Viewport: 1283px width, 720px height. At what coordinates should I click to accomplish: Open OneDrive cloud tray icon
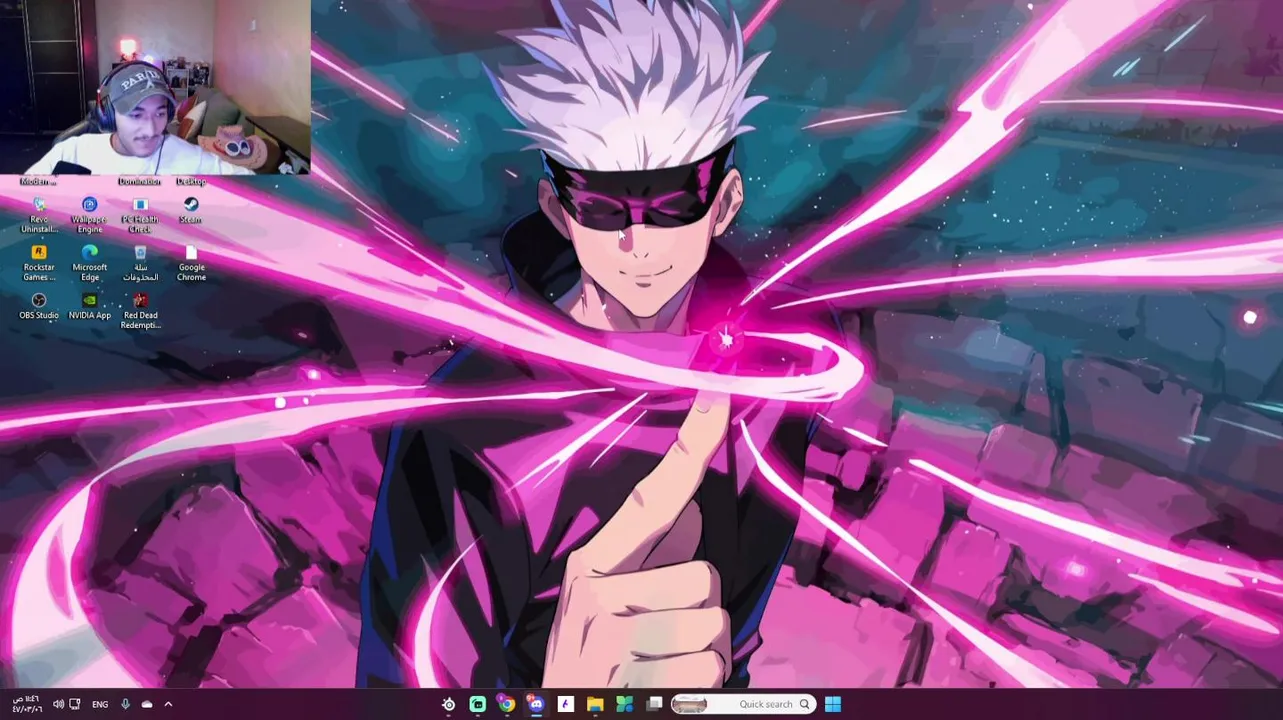coord(147,704)
